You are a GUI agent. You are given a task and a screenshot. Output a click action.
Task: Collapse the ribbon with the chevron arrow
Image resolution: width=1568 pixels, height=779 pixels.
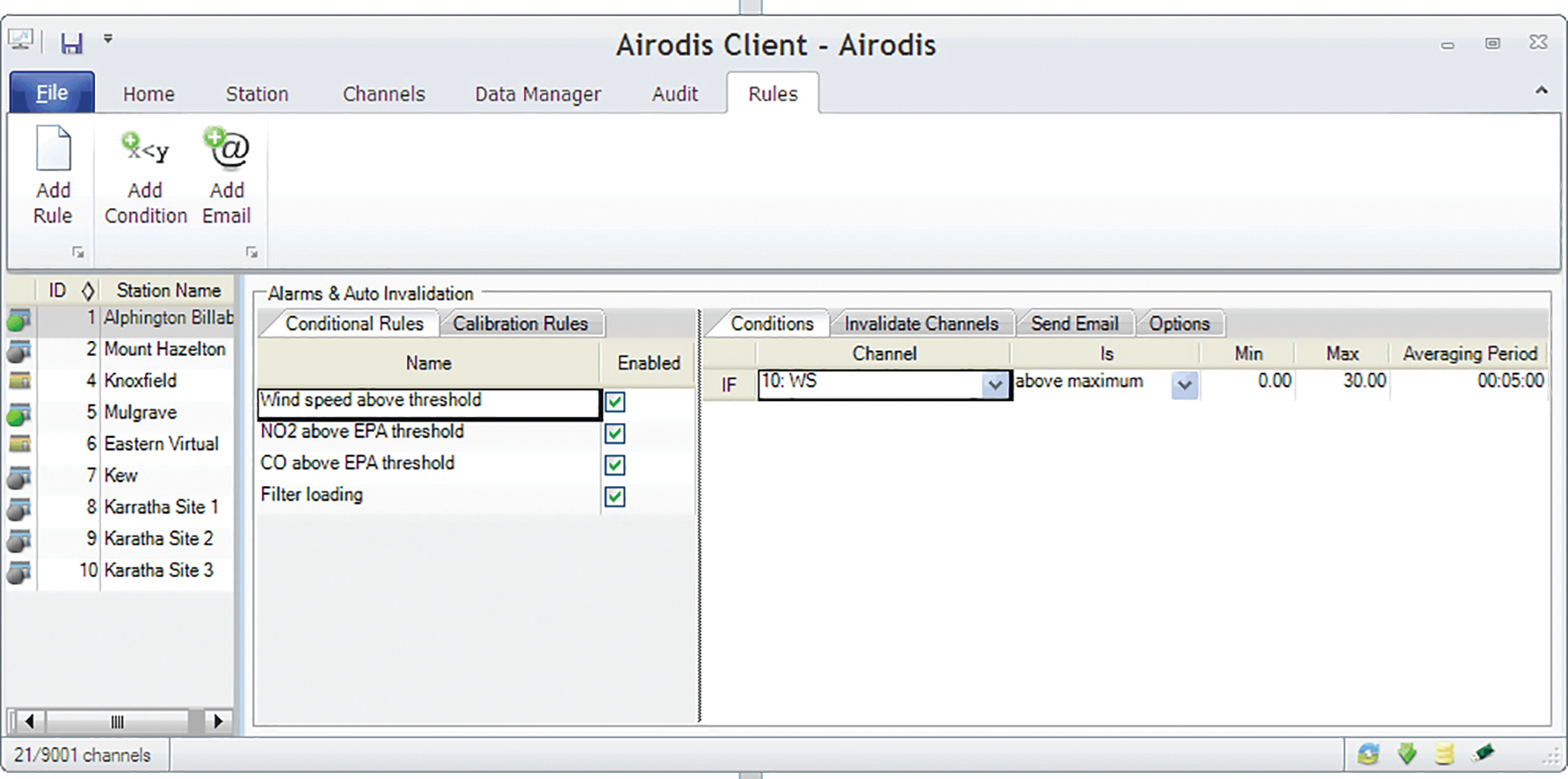click(1541, 91)
